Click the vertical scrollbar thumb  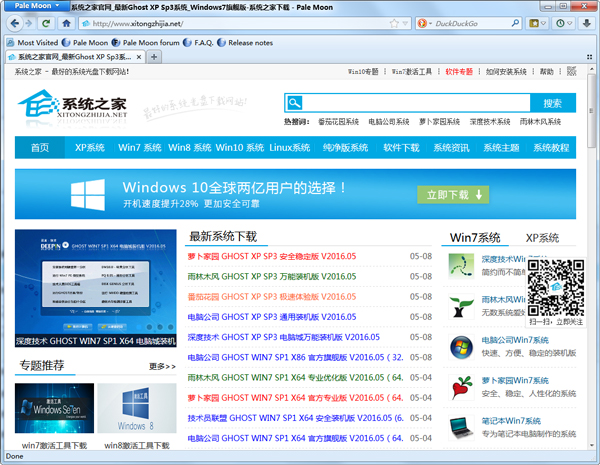(592, 111)
